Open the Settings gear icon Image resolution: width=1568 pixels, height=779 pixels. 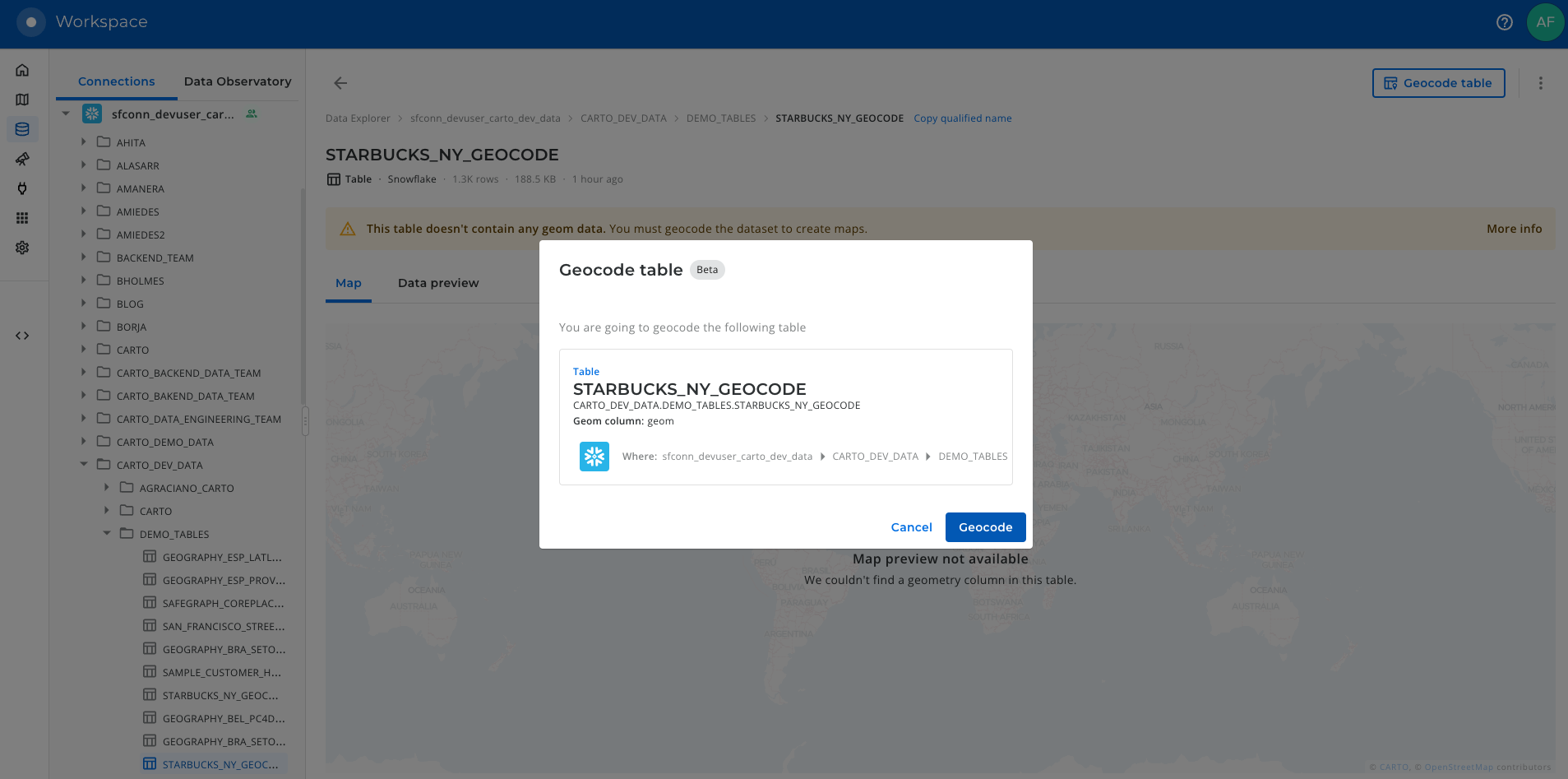22,248
